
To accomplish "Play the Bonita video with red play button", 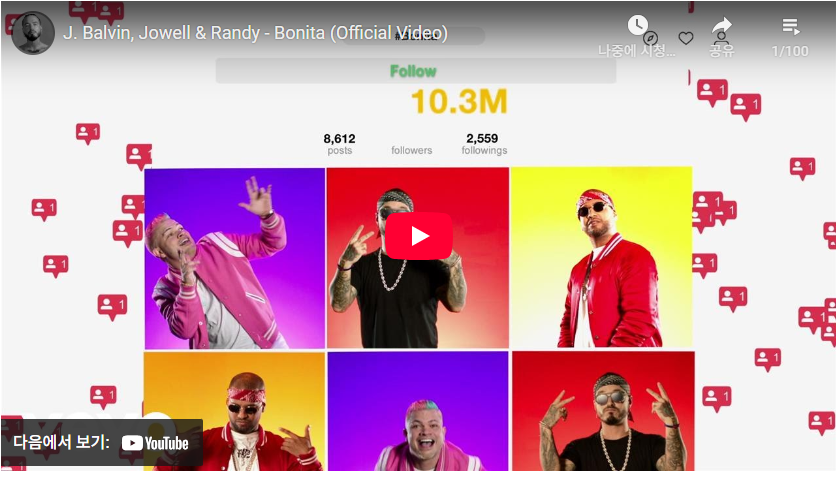I will [x=418, y=236].
